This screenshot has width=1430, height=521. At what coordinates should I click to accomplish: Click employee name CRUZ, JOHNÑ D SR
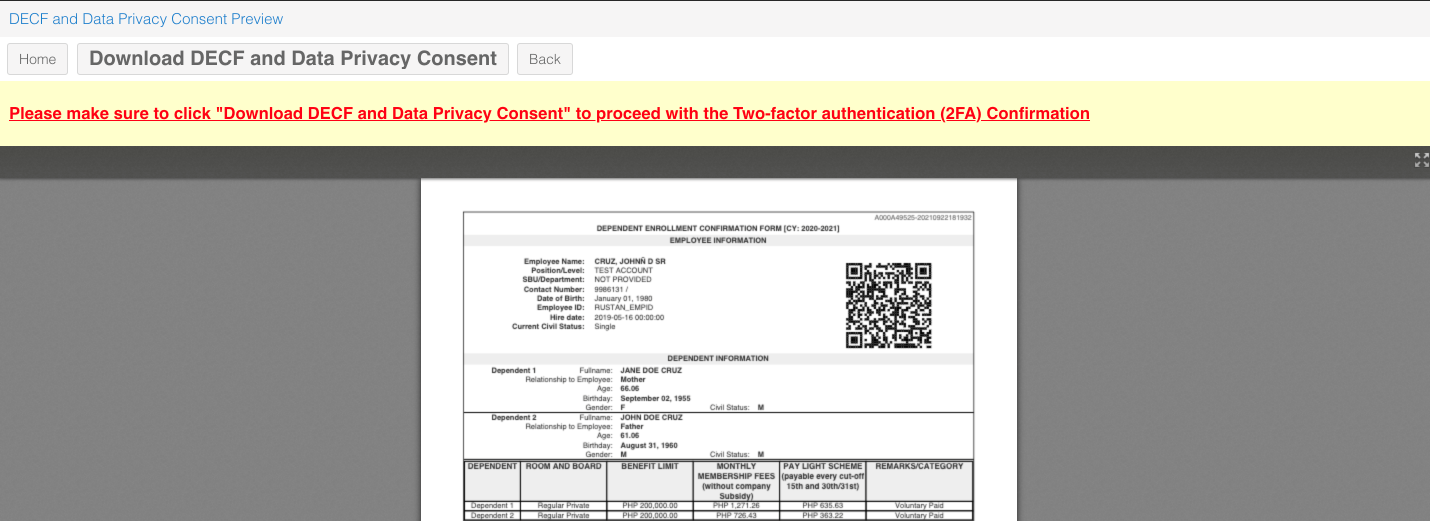[630, 261]
